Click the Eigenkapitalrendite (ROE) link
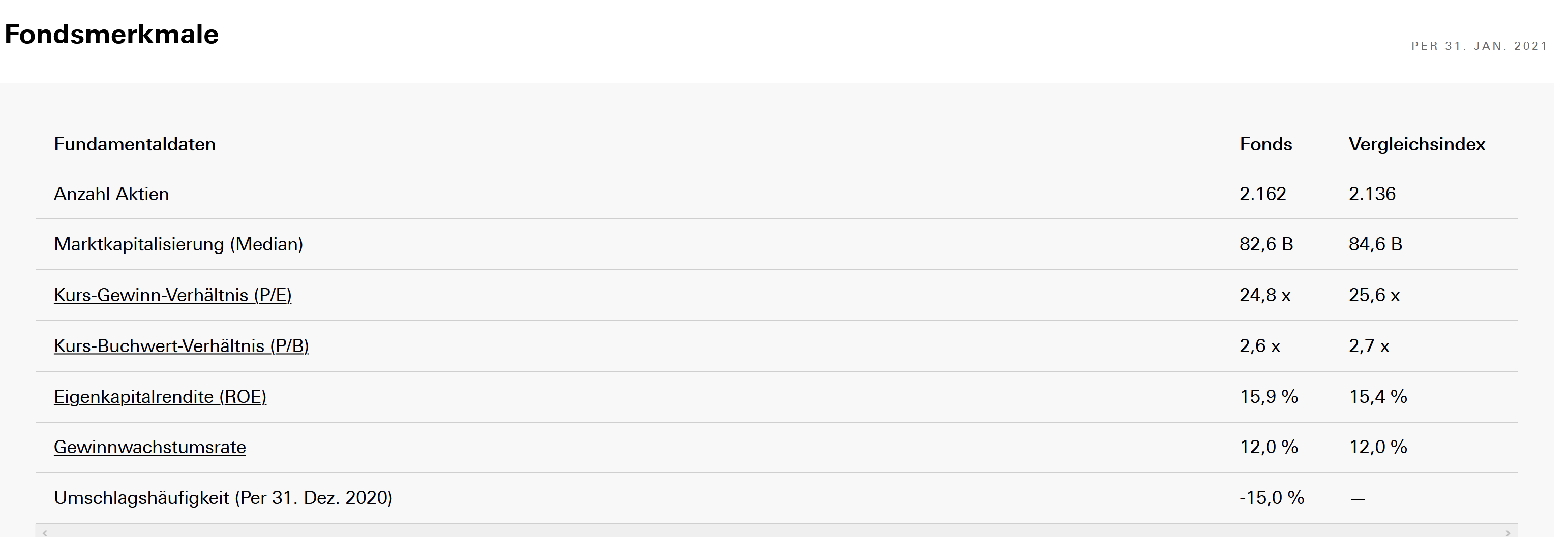The height and width of the screenshot is (537, 1568). click(160, 396)
